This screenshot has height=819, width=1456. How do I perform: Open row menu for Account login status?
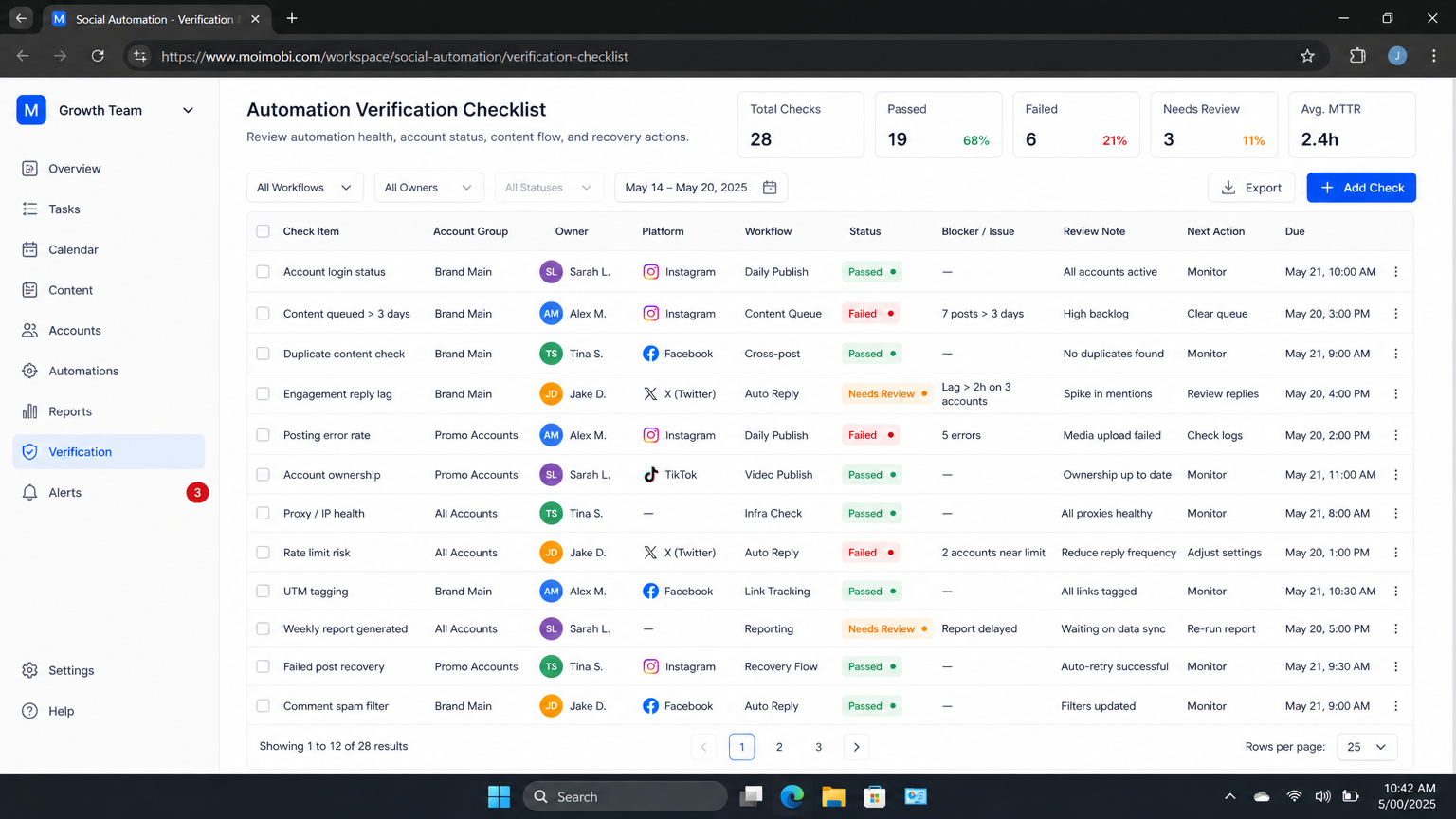[x=1396, y=272]
